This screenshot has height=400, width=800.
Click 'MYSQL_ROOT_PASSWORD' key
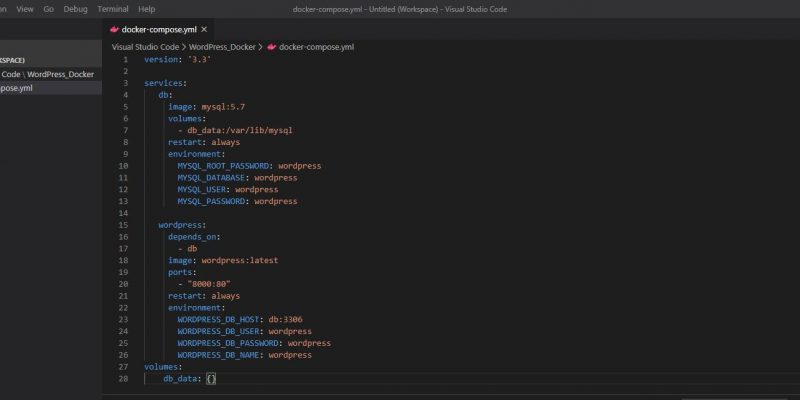tap(223, 166)
